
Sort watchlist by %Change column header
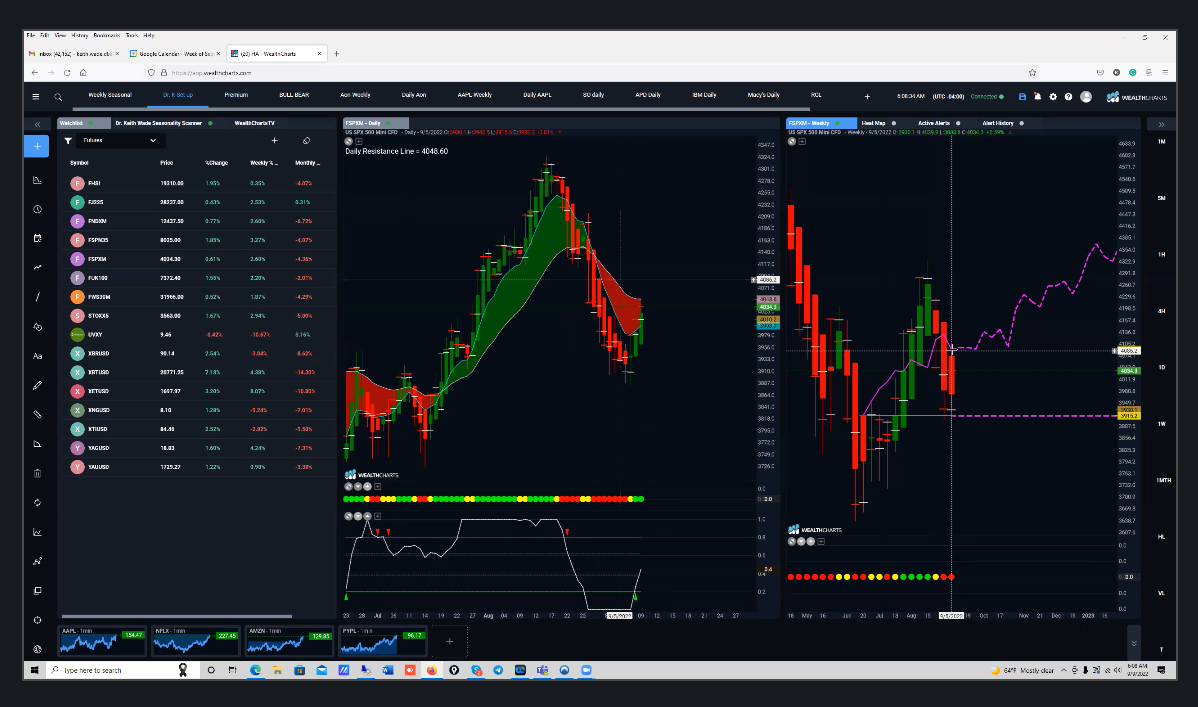[216, 163]
